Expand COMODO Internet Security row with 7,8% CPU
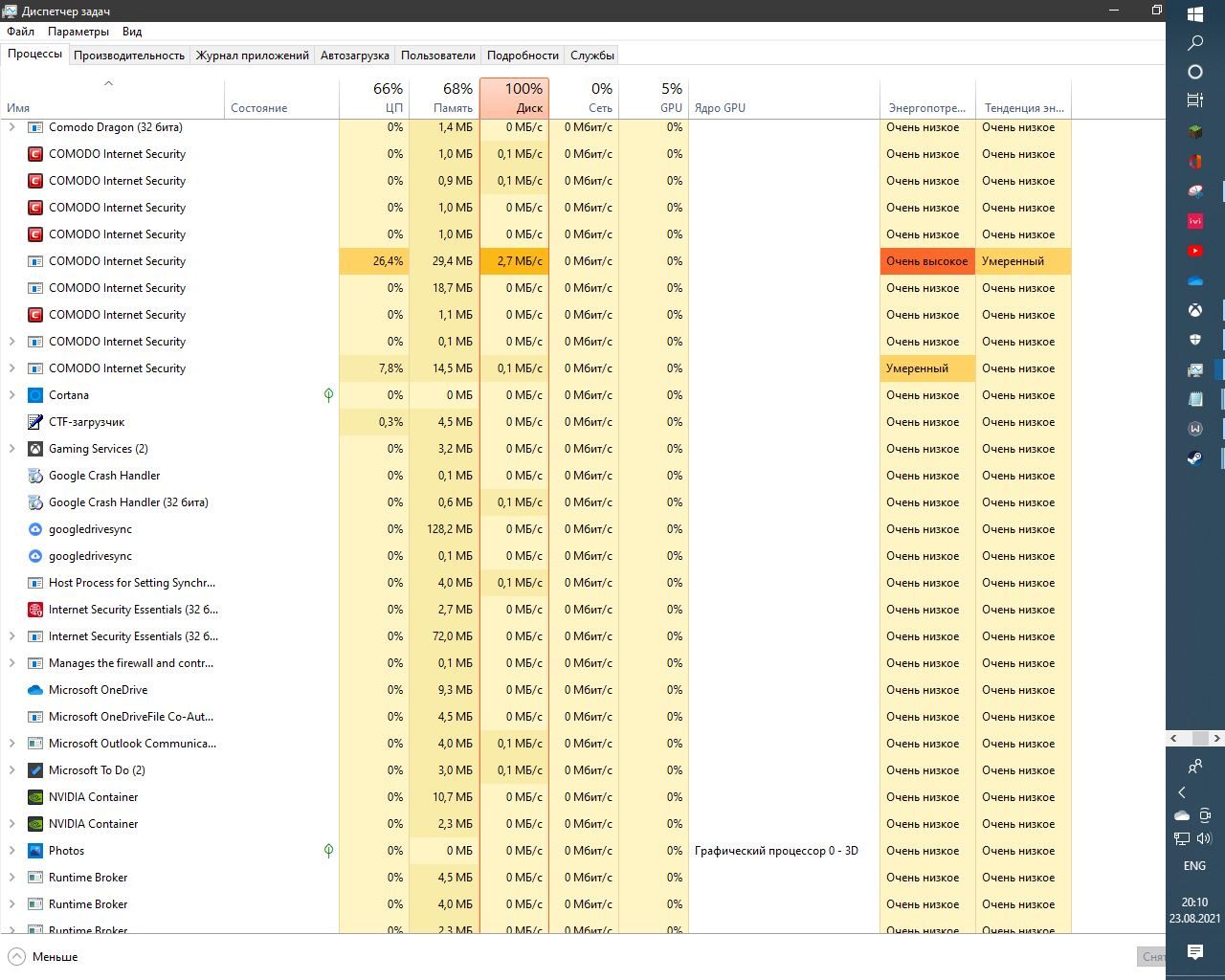 (11, 368)
